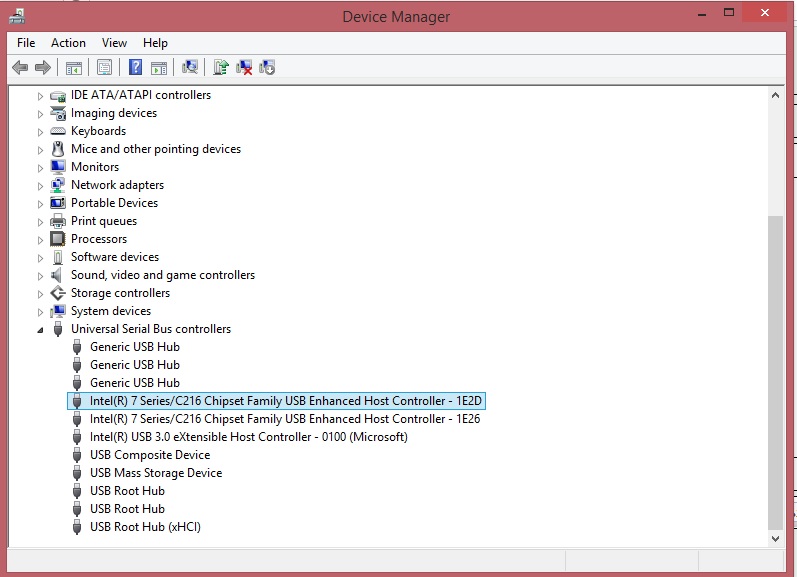
Task: Expand Sound, video and game controllers
Action: pyautogui.click(x=41, y=275)
